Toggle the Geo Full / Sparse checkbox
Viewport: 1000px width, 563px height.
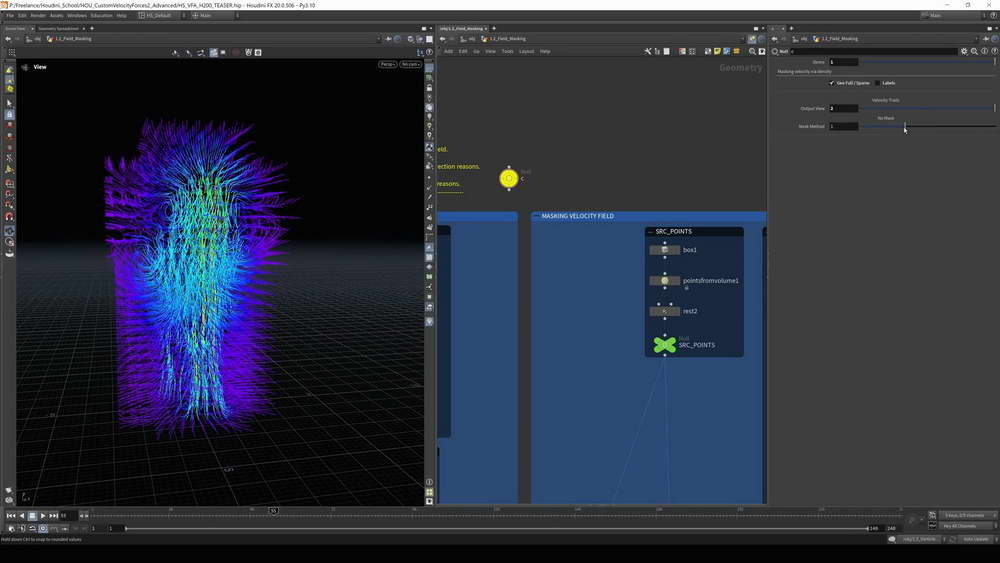[831, 83]
